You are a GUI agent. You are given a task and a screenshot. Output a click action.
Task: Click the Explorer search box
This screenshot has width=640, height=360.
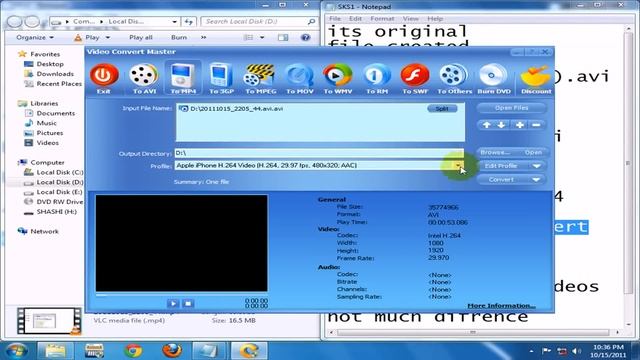coord(259,21)
